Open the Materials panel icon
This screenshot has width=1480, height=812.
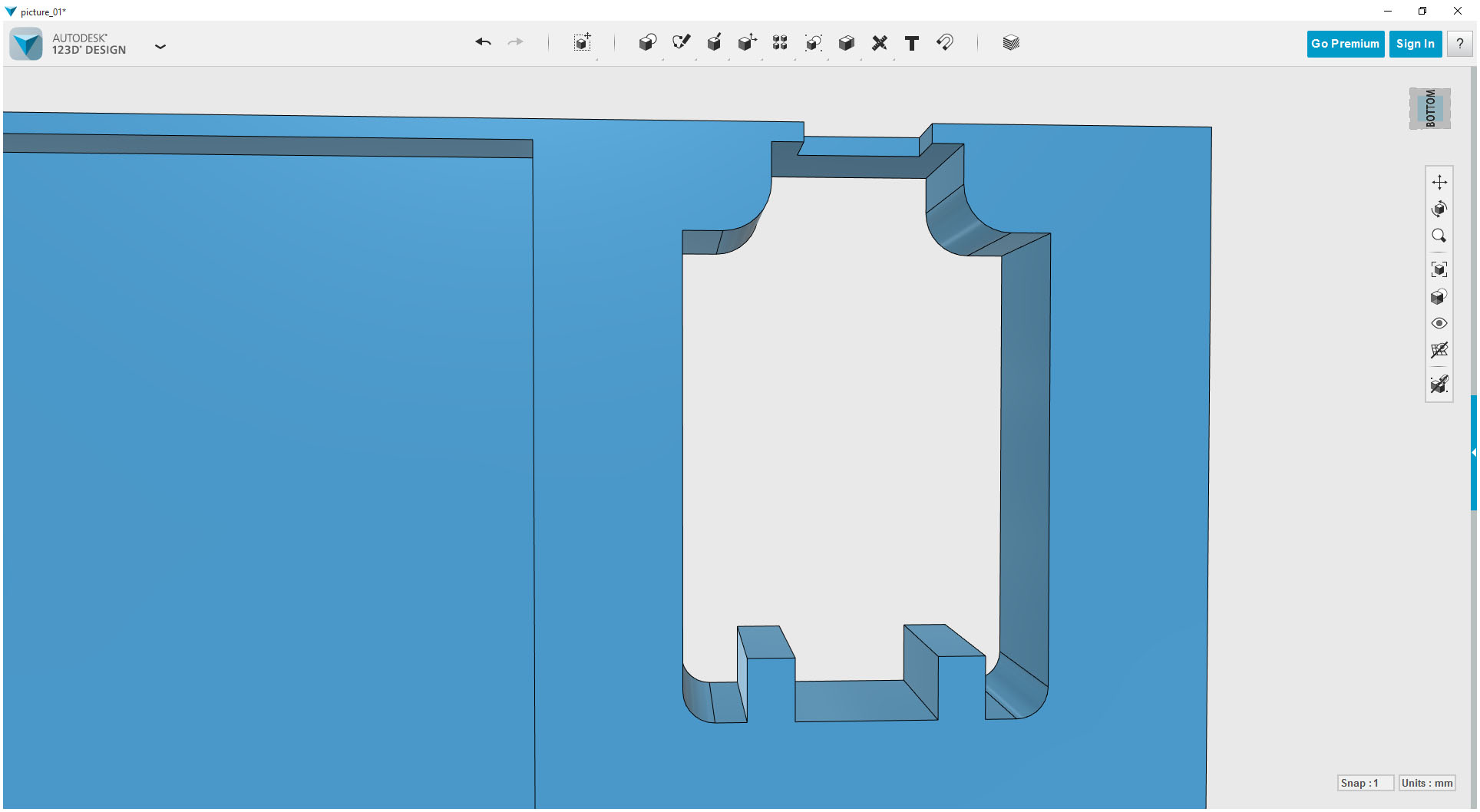tap(1010, 43)
